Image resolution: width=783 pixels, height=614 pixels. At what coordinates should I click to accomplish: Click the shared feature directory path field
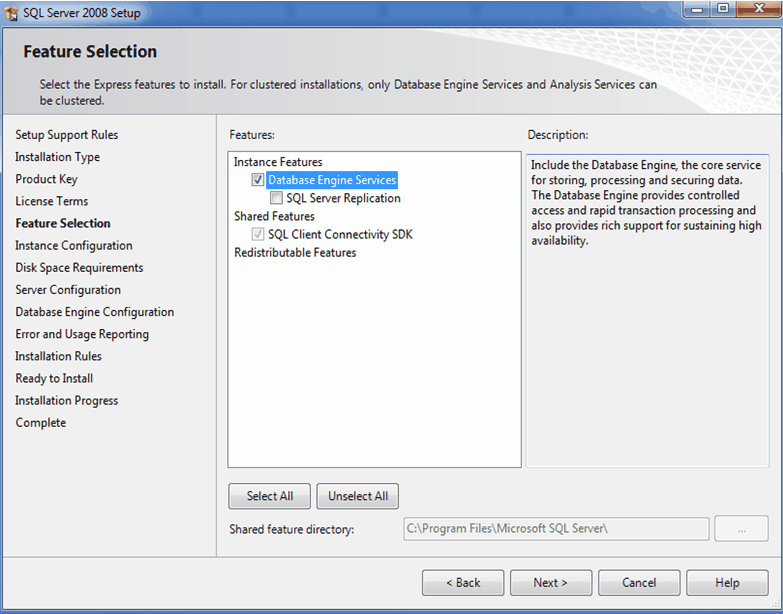coord(556,529)
